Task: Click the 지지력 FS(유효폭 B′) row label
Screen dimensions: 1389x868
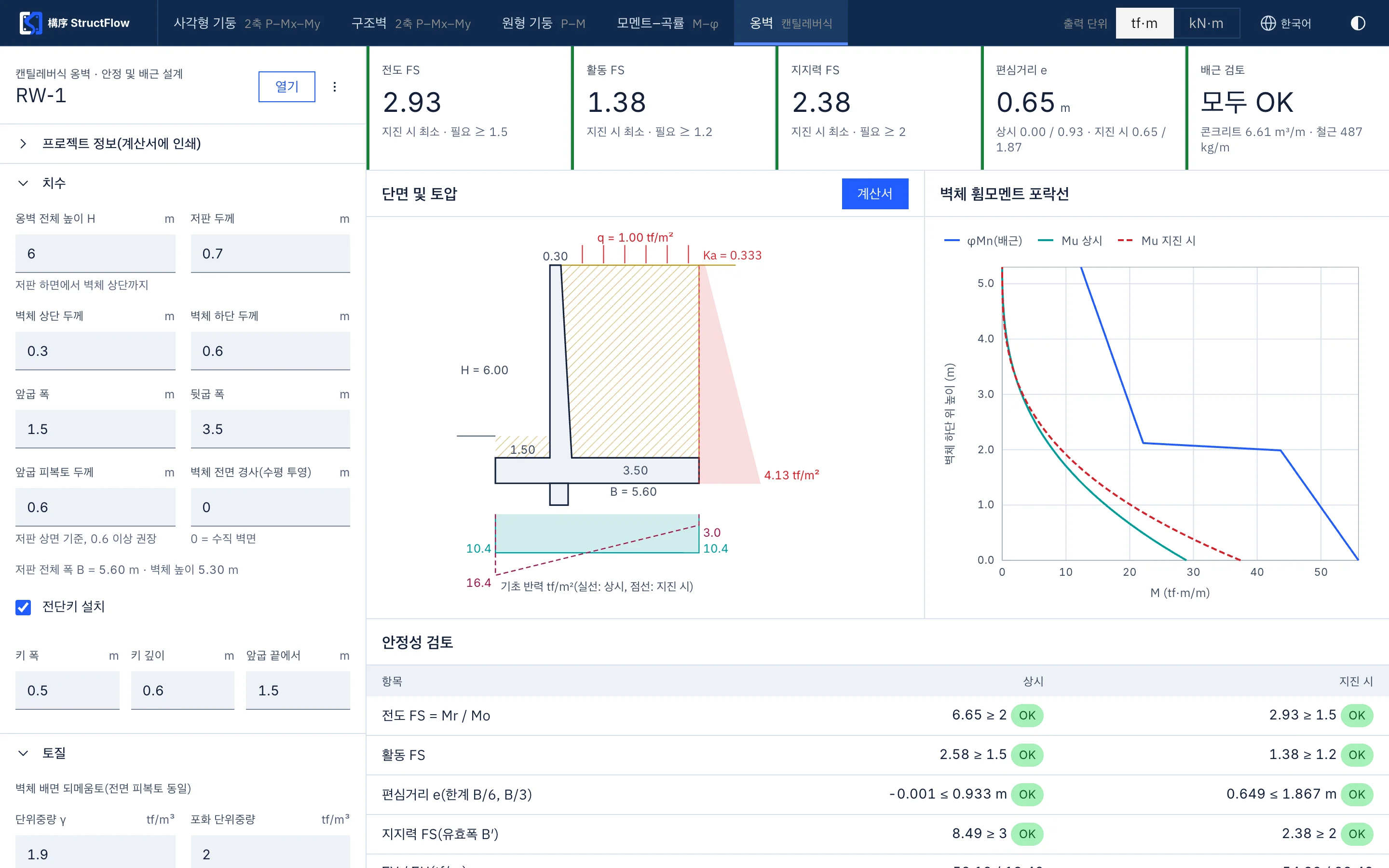Action: 440,834
